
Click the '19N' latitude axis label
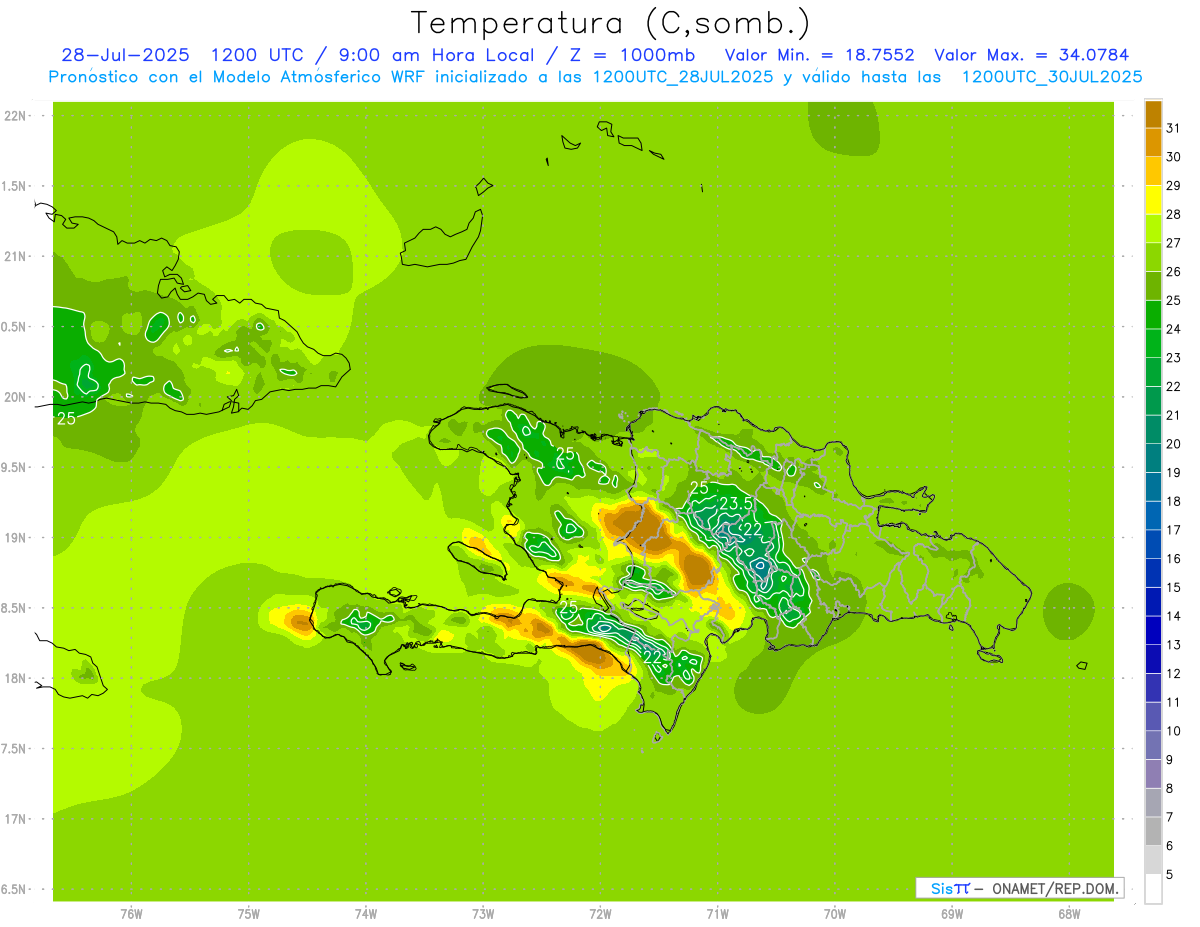click(15, 538)
